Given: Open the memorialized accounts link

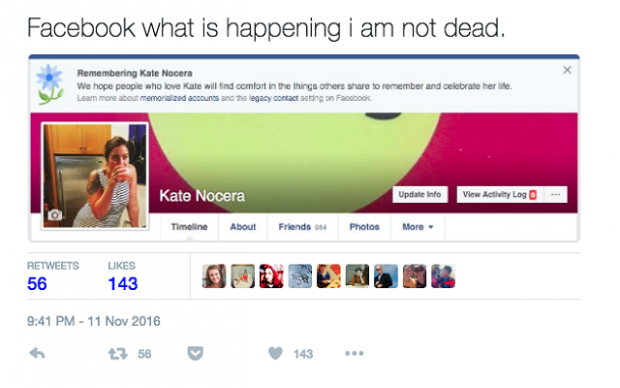Looking at the screenshot, I should (180, 98).
